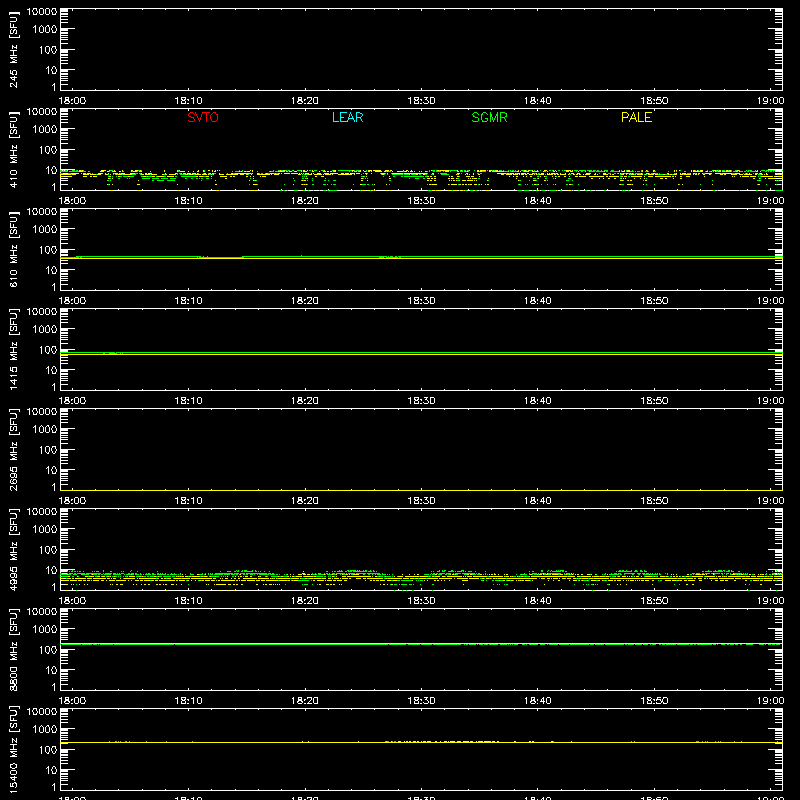Image resolution: width=800 pixels, height=800 pixels.
Task: Click 18:50 under the 410 MHz panel
Action: (655, 201)
